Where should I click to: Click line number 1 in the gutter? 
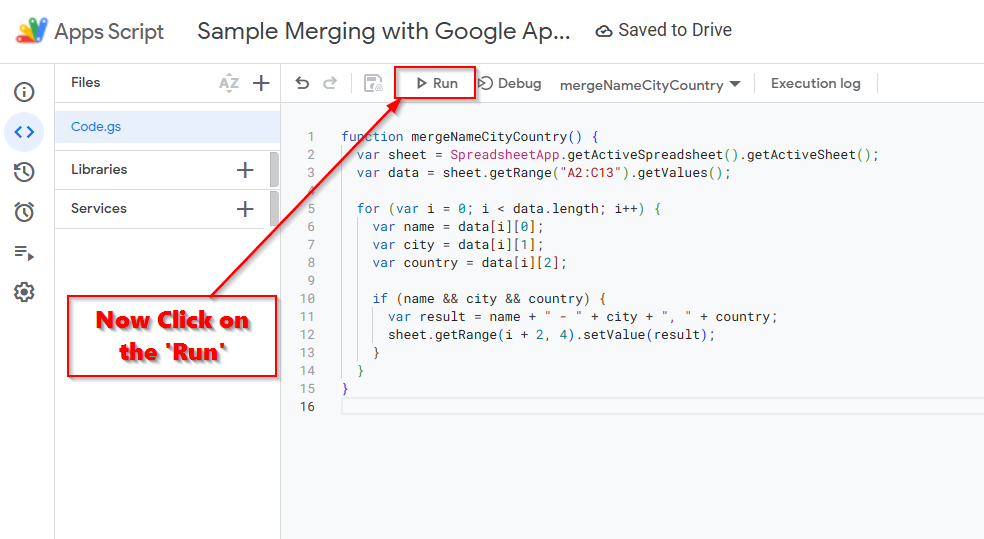coord(311,137)
